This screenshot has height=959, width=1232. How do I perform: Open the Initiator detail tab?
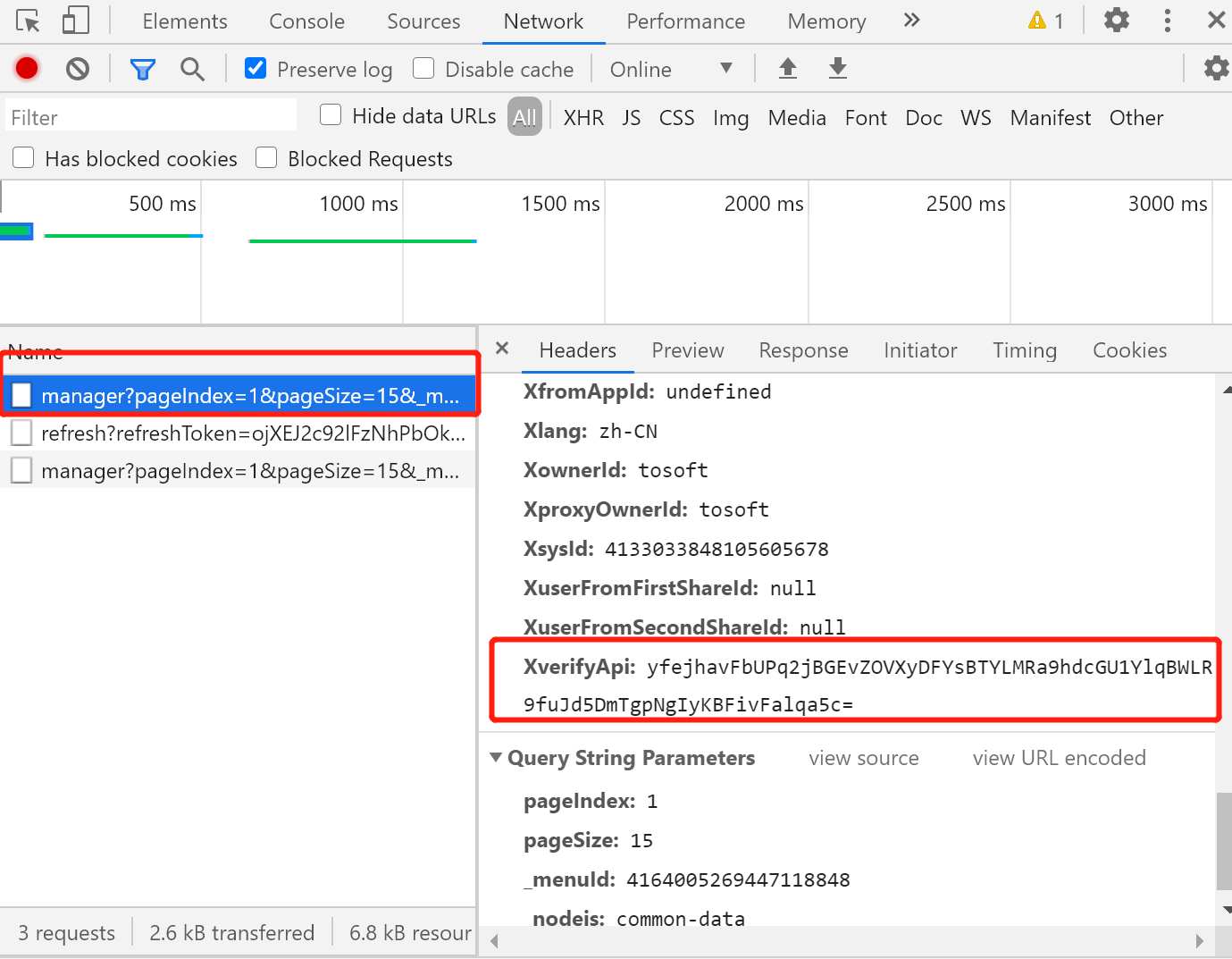pos(920,350)
